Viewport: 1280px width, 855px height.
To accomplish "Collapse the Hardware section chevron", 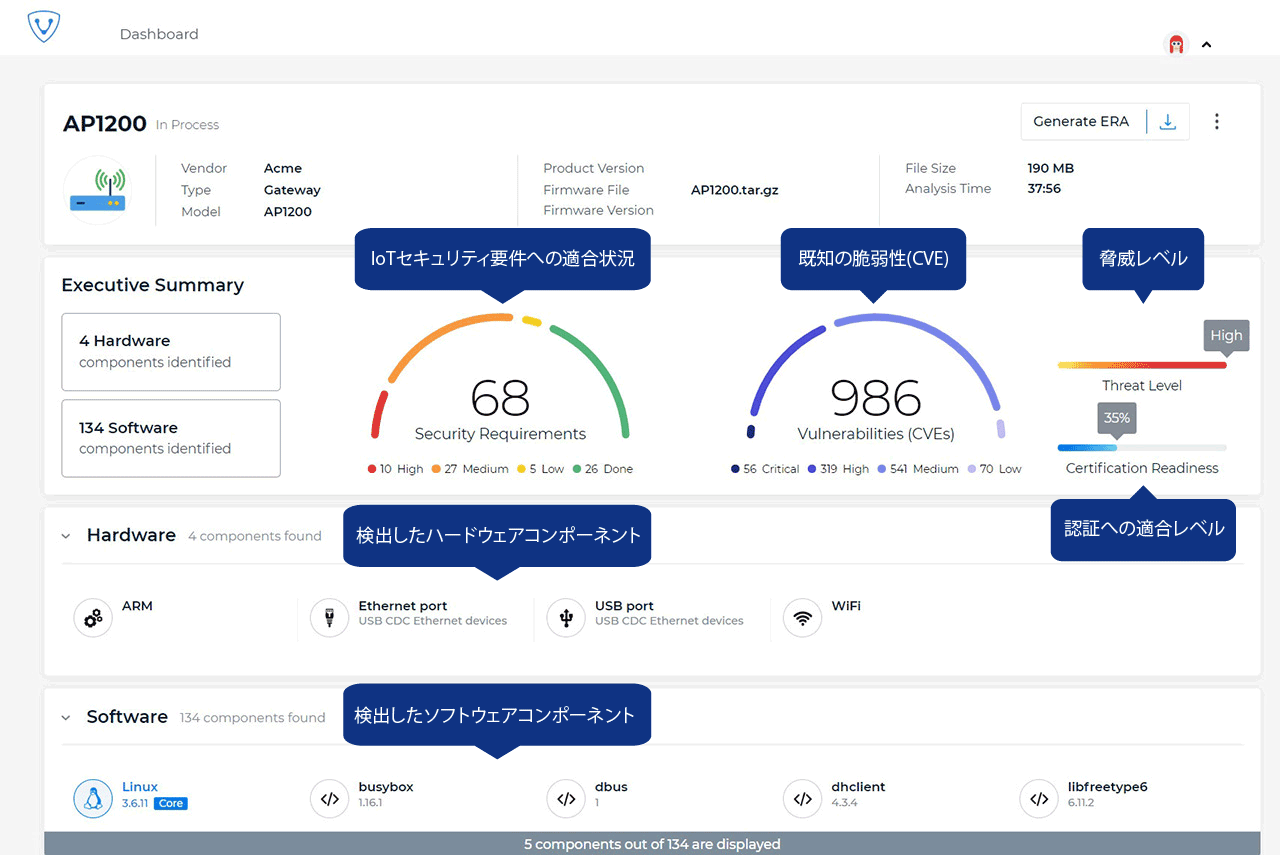I will pos(66,536).
